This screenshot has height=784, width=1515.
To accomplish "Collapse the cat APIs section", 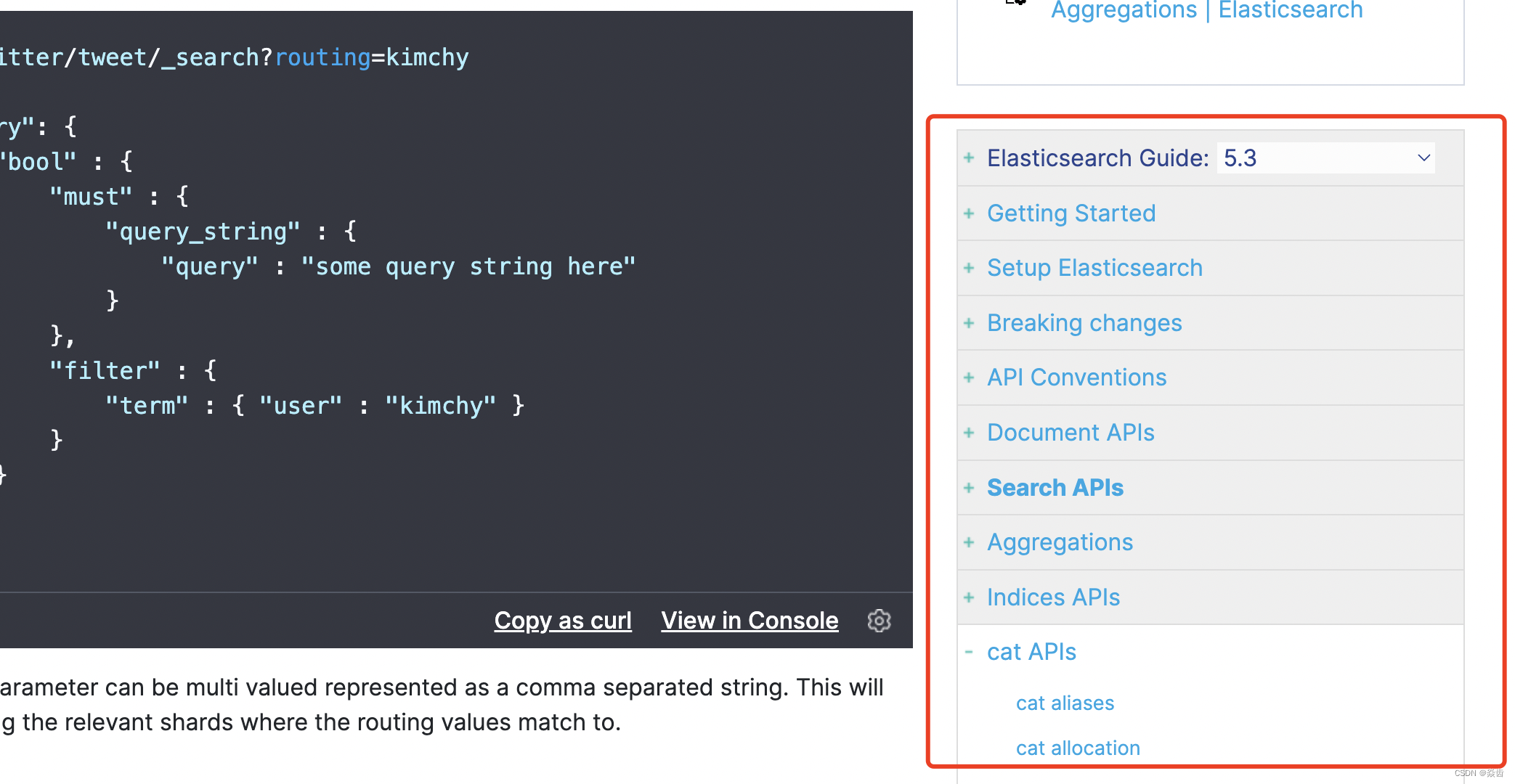I will [x=970, y=651].
